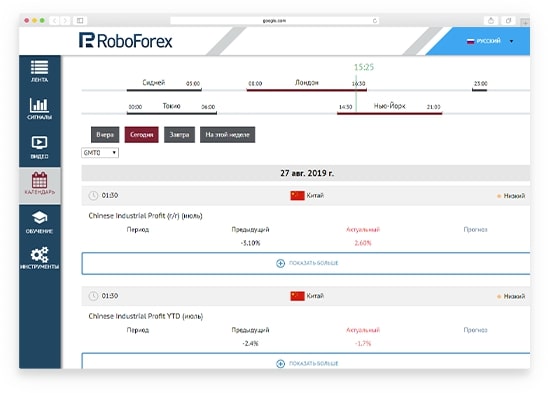Click Низкий importance on first event
The height and width of the screenshot is (393, 548).
pos(511,196)
